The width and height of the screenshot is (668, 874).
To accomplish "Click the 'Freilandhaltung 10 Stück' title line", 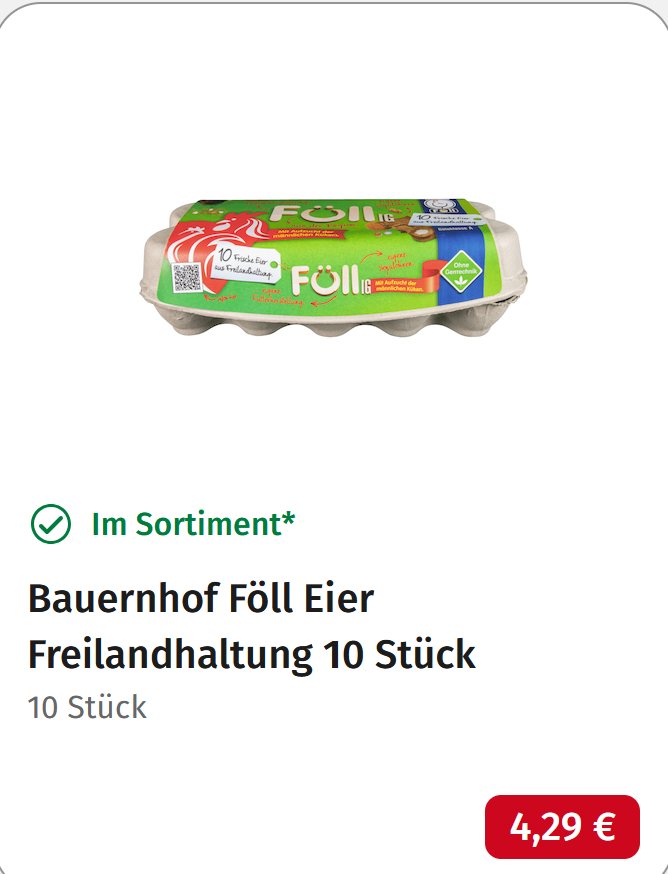I will (251, 654).
